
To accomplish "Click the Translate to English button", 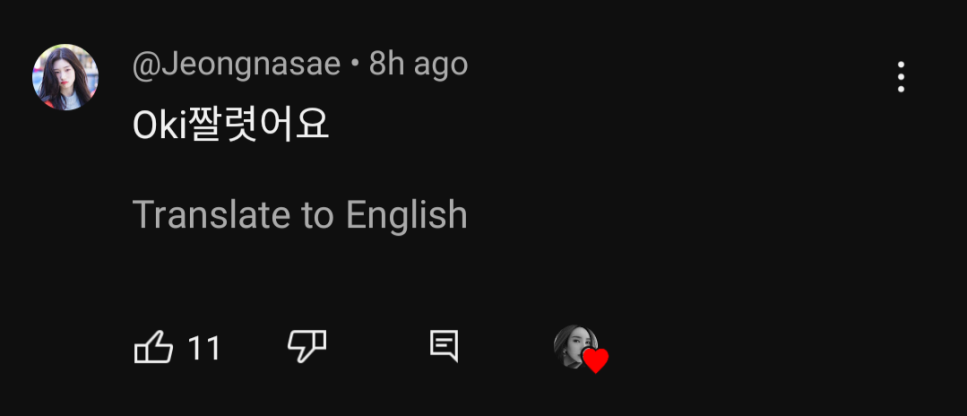I will (300, 215).
